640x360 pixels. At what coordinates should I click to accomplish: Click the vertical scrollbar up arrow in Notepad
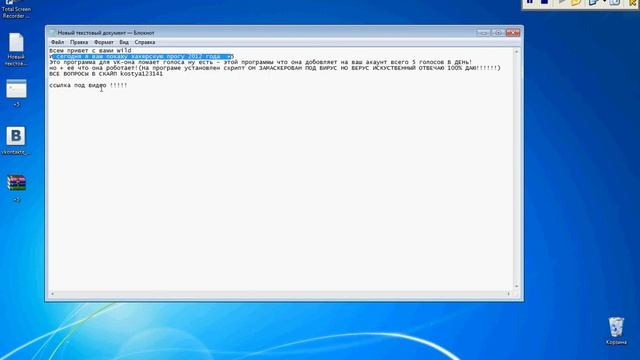point(516,52)
